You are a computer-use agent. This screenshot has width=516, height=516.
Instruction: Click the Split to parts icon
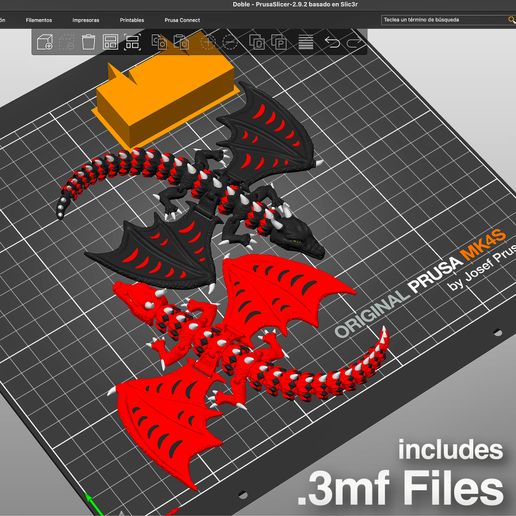(279, 42)
